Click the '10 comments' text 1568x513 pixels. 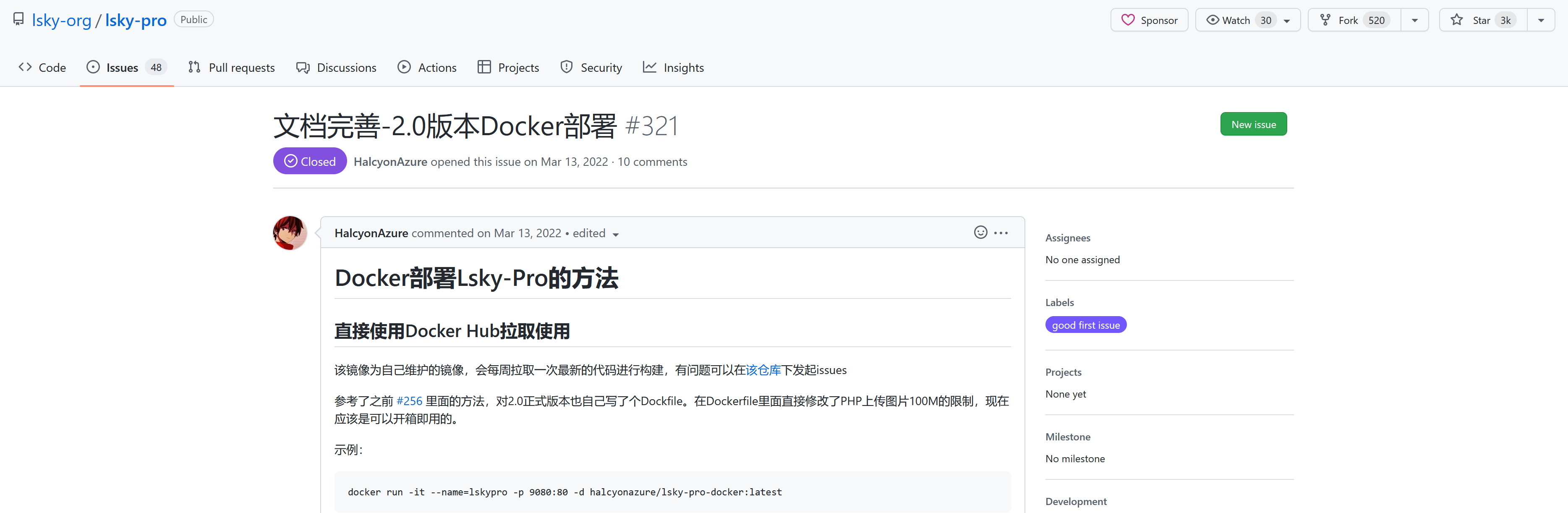pyautogui.click(x=652, y=162)
